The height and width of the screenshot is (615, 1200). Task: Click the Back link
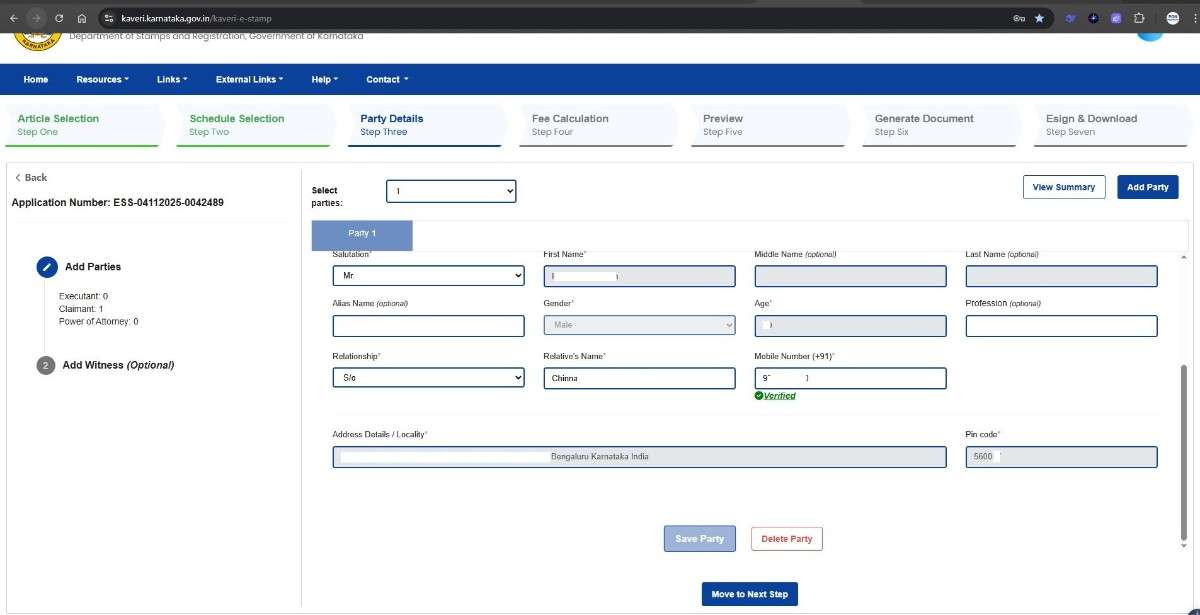(31, 178)
